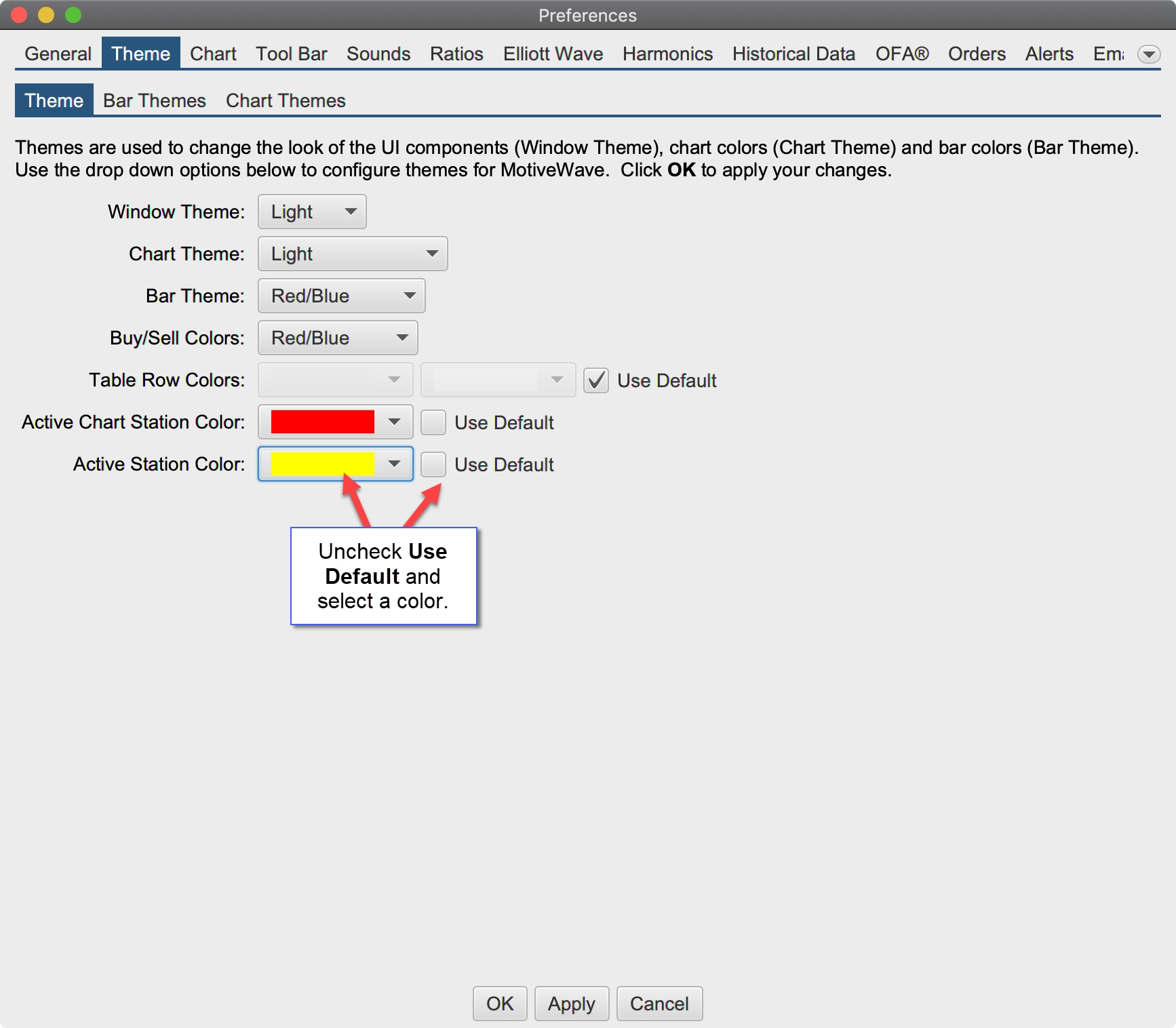
Task: Switch to the Chart Themes sub-tab
Action: [x=286, y=101]
